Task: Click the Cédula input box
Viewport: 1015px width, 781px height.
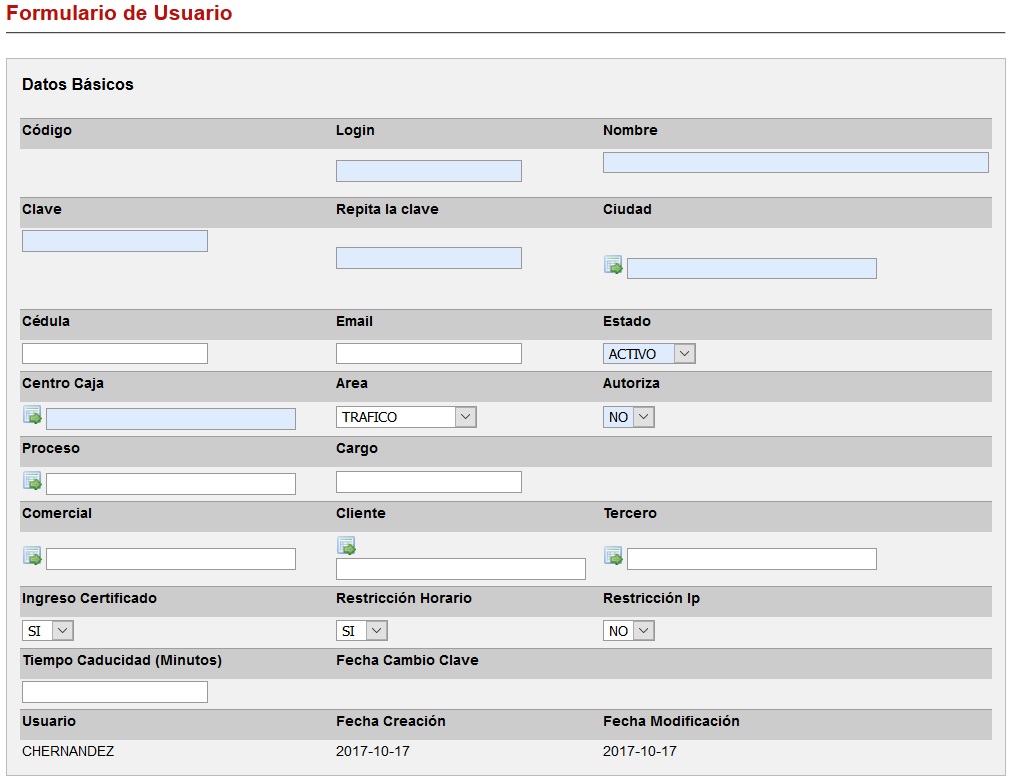Action: click(x=114, y=353)
